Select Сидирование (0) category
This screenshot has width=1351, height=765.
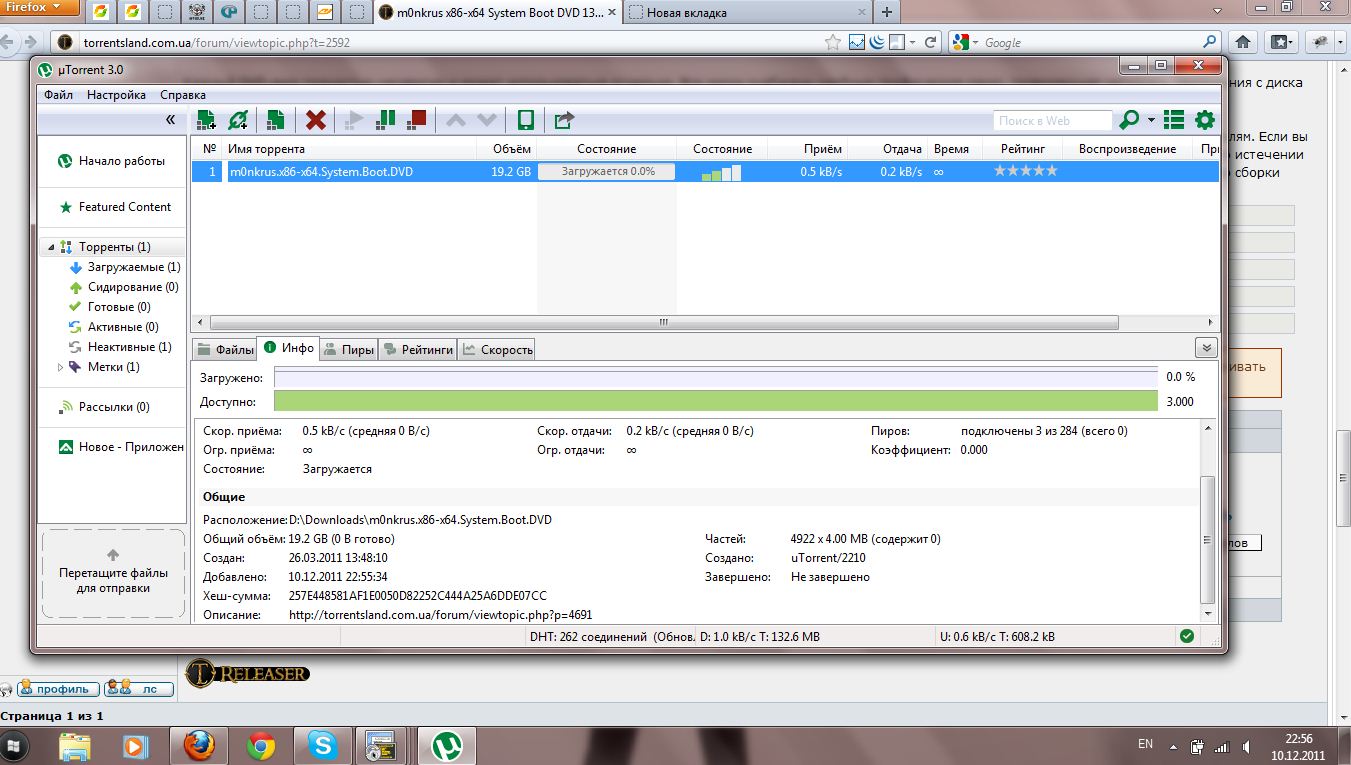tap(123, 287)
